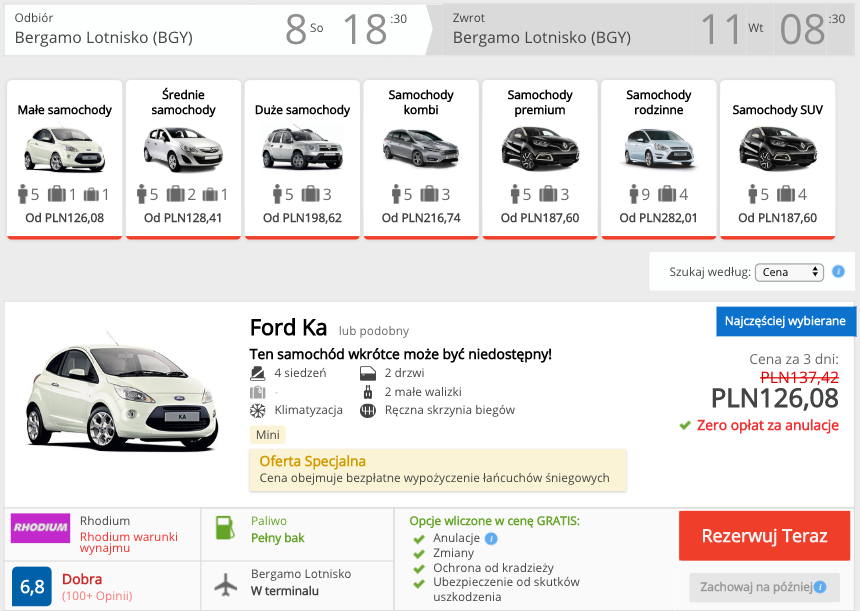Click the gearbox icon by Ręczna skrzynia biegów
860x611 pixels.
coord(367,410)
